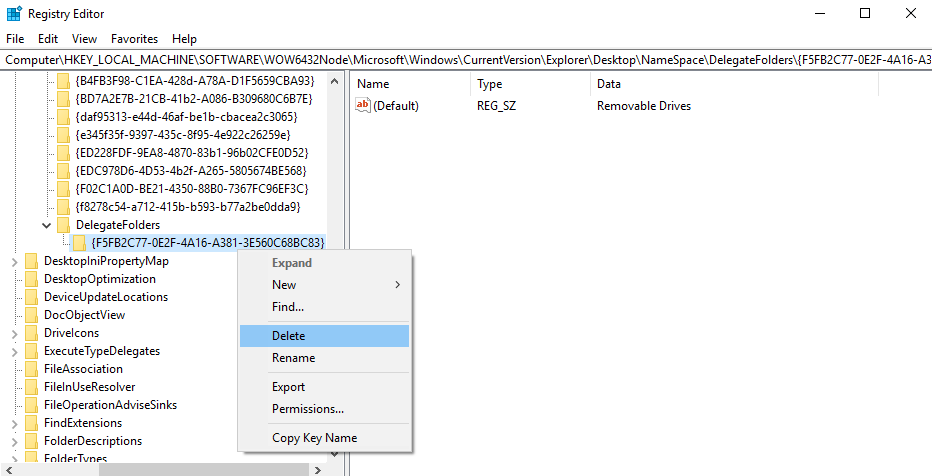
Task: Choose Find... in the context menu
Action: [324, 307]
